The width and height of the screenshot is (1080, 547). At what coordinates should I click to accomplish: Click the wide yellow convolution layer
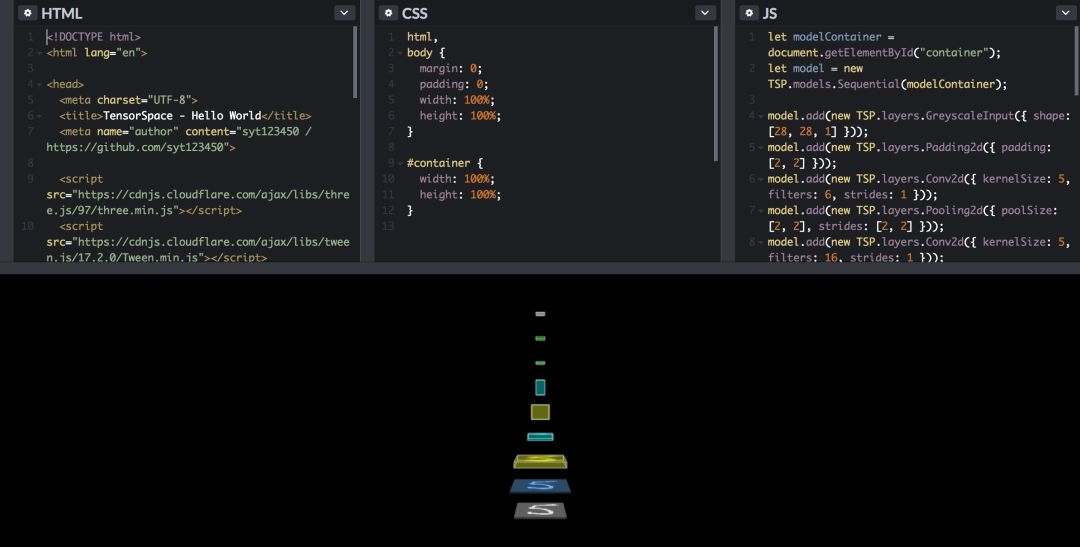coord(540,461)
